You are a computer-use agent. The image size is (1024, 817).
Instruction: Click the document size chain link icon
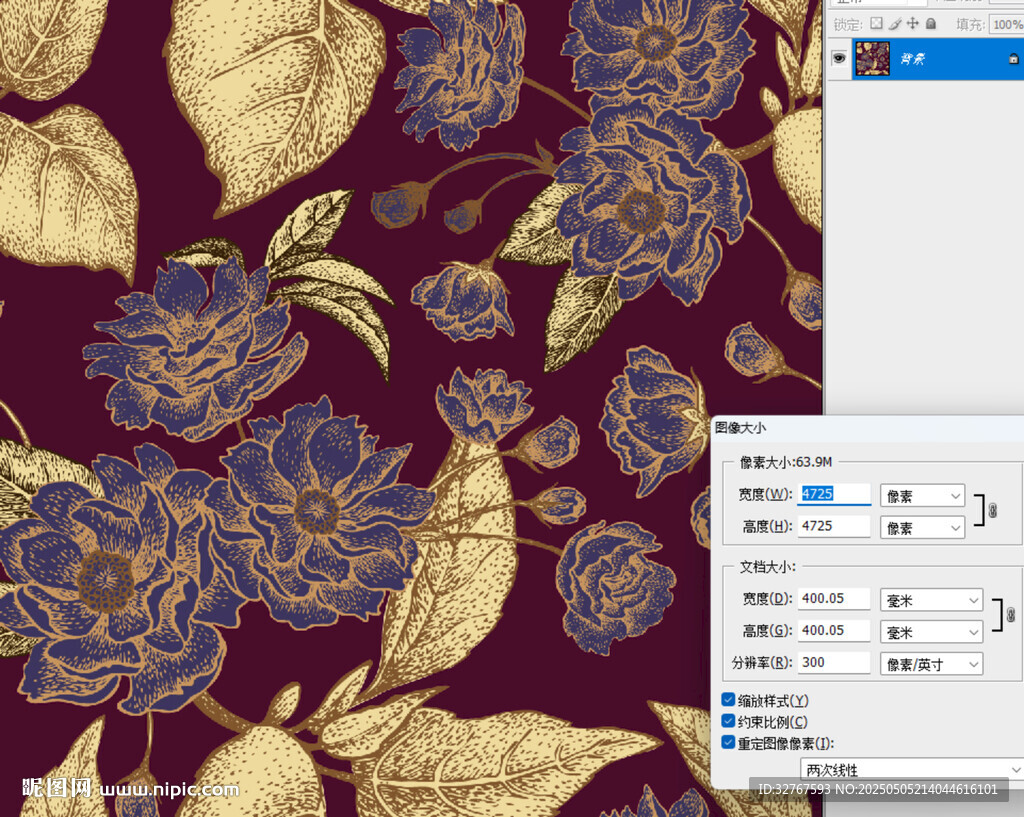tap(1011, 615)
